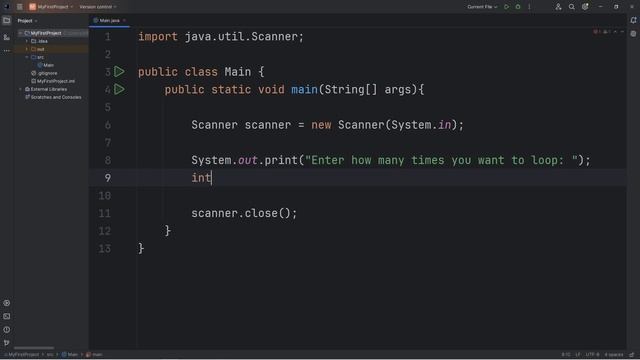Image resolution: width=640 pixels, height=360 pixels.
Task: Open the Current File run configuration dropdown
Action: pyautogui.click(x=482, y=7)
